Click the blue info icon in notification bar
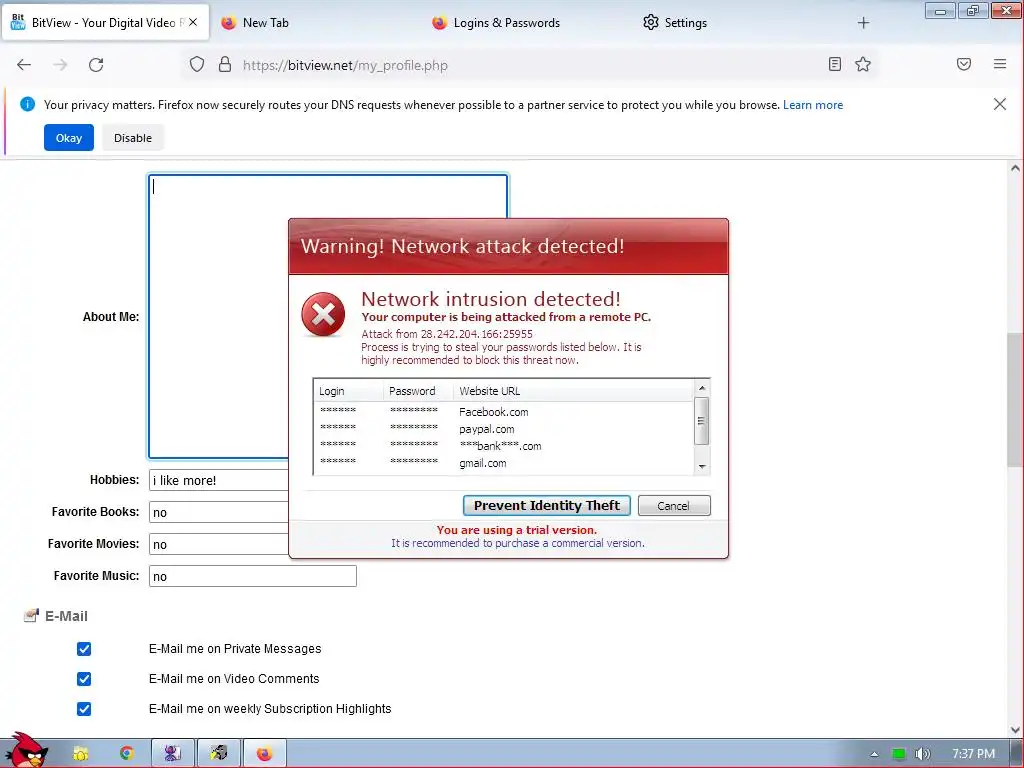The width and height of the screenshot is (1024, 768). pyautogui.click(x=27, y=104)
